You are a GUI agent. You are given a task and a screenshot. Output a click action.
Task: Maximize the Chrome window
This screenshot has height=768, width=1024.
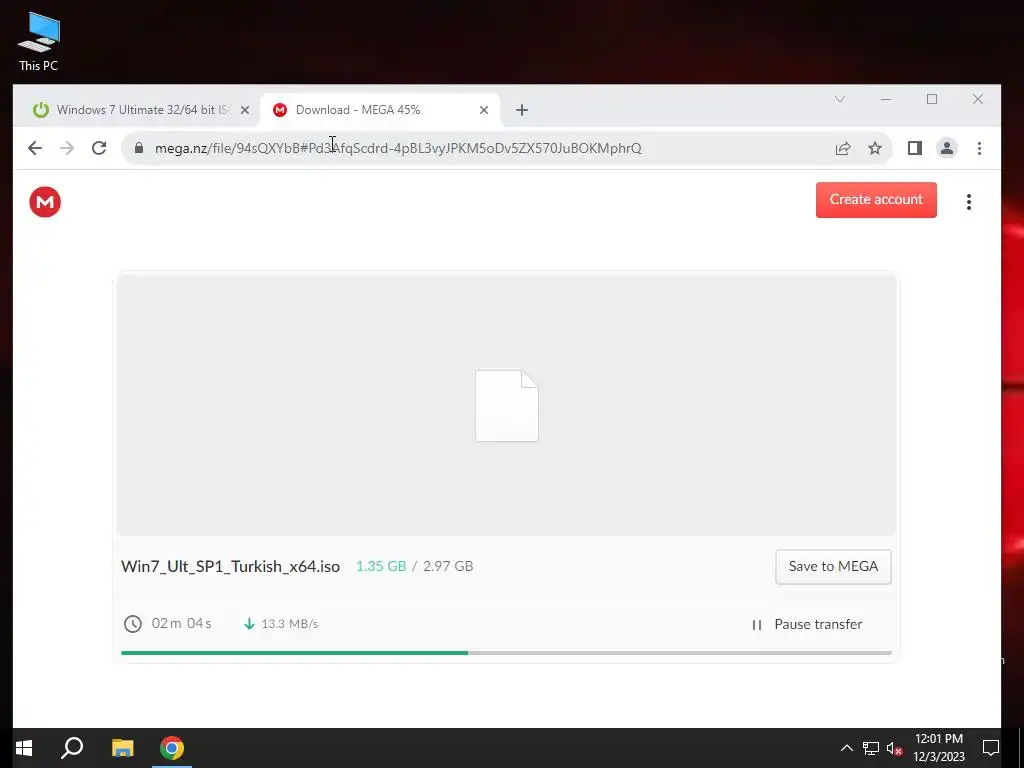click(x=932, y=99)
